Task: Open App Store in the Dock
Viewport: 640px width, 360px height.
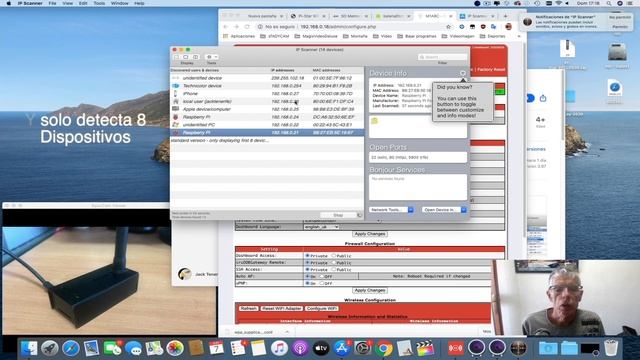Action: pyautogui.click(x=342, y=348)
